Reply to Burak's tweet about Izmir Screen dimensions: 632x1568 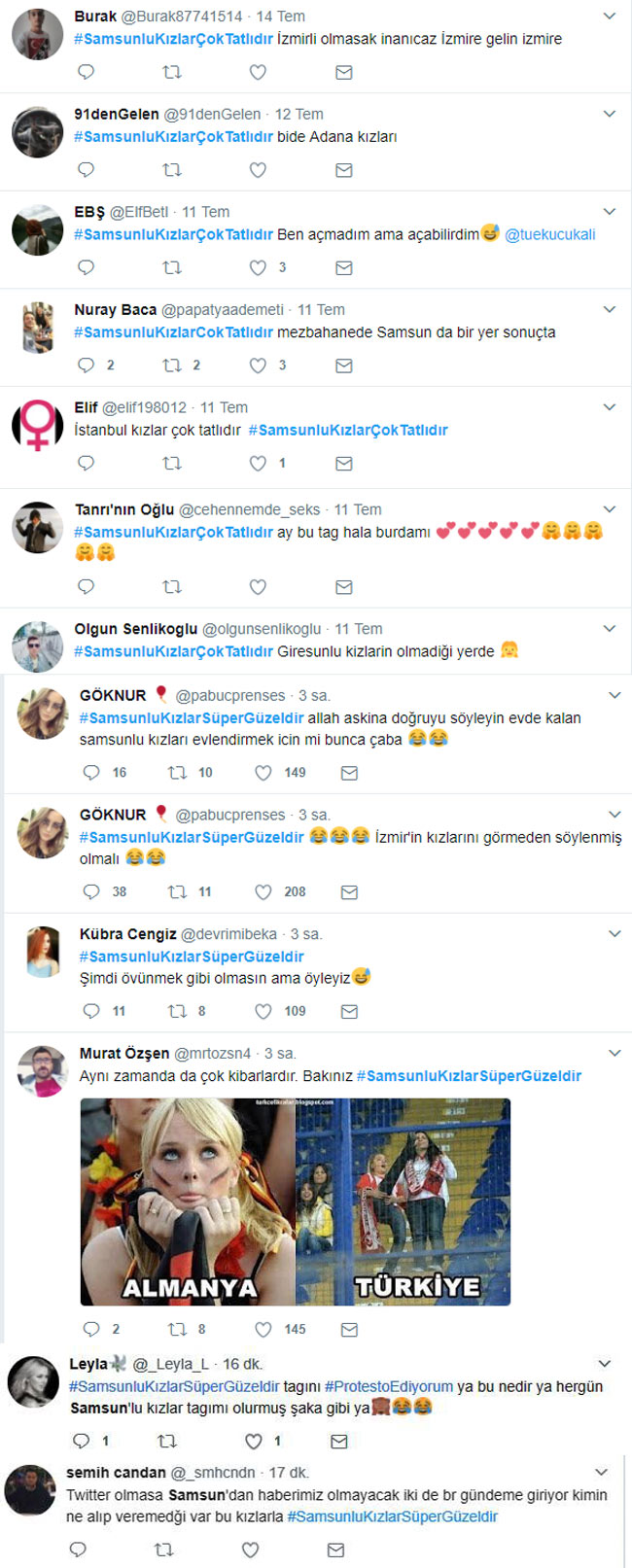[86, 72]
